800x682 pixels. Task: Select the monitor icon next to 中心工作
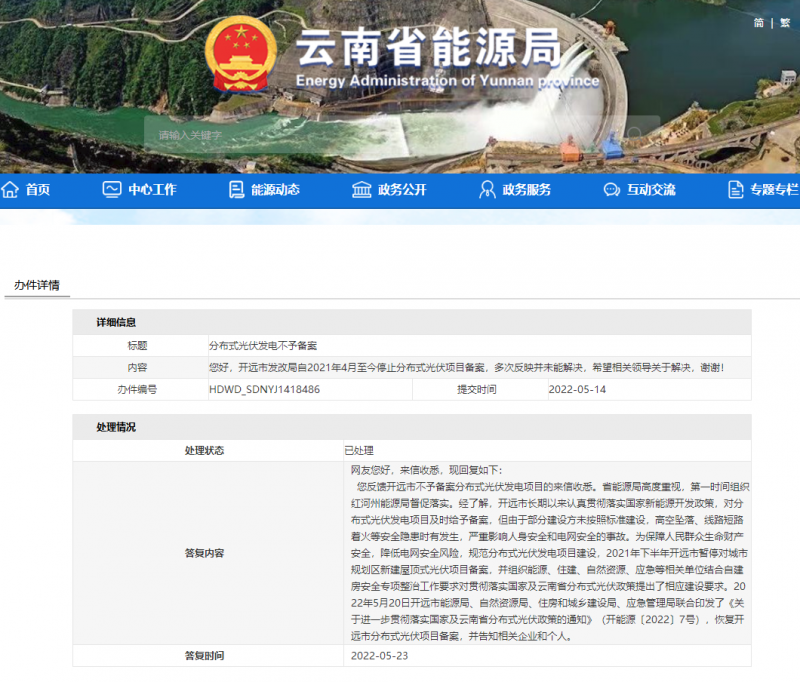pyautogui.click(x=110, y=189)
